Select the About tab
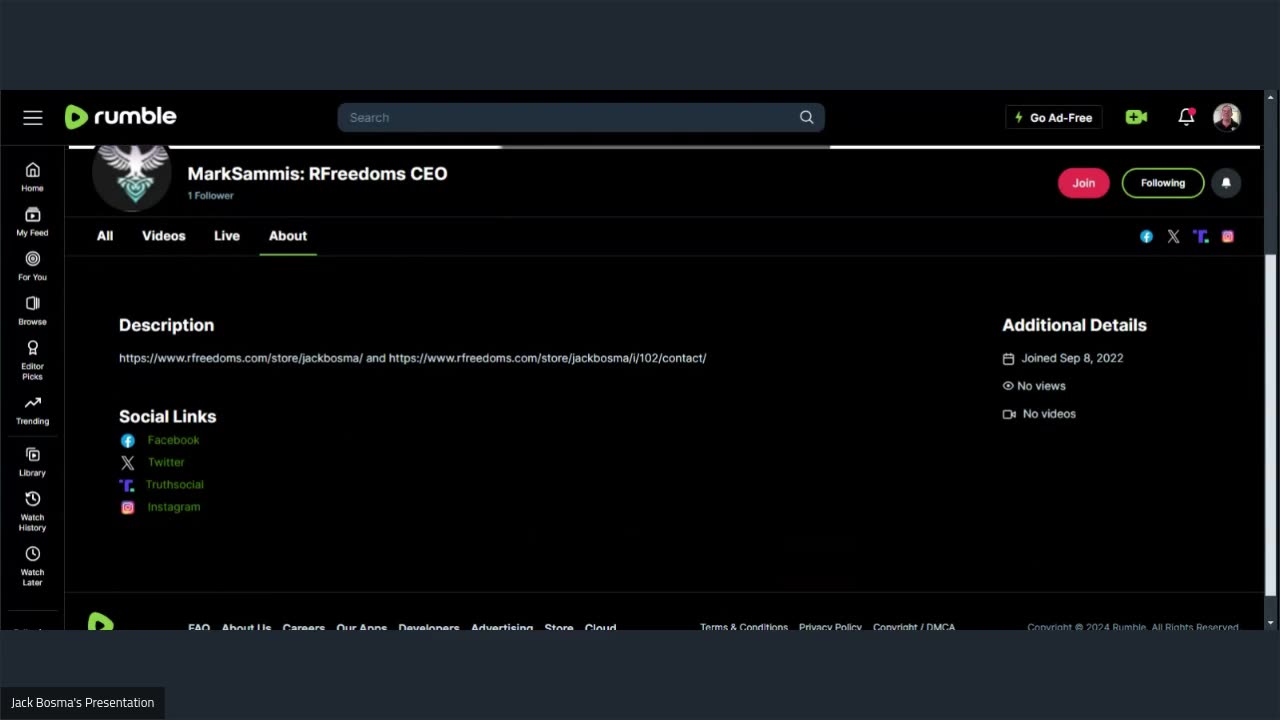 pyautogui.click(x=288, y=236)
